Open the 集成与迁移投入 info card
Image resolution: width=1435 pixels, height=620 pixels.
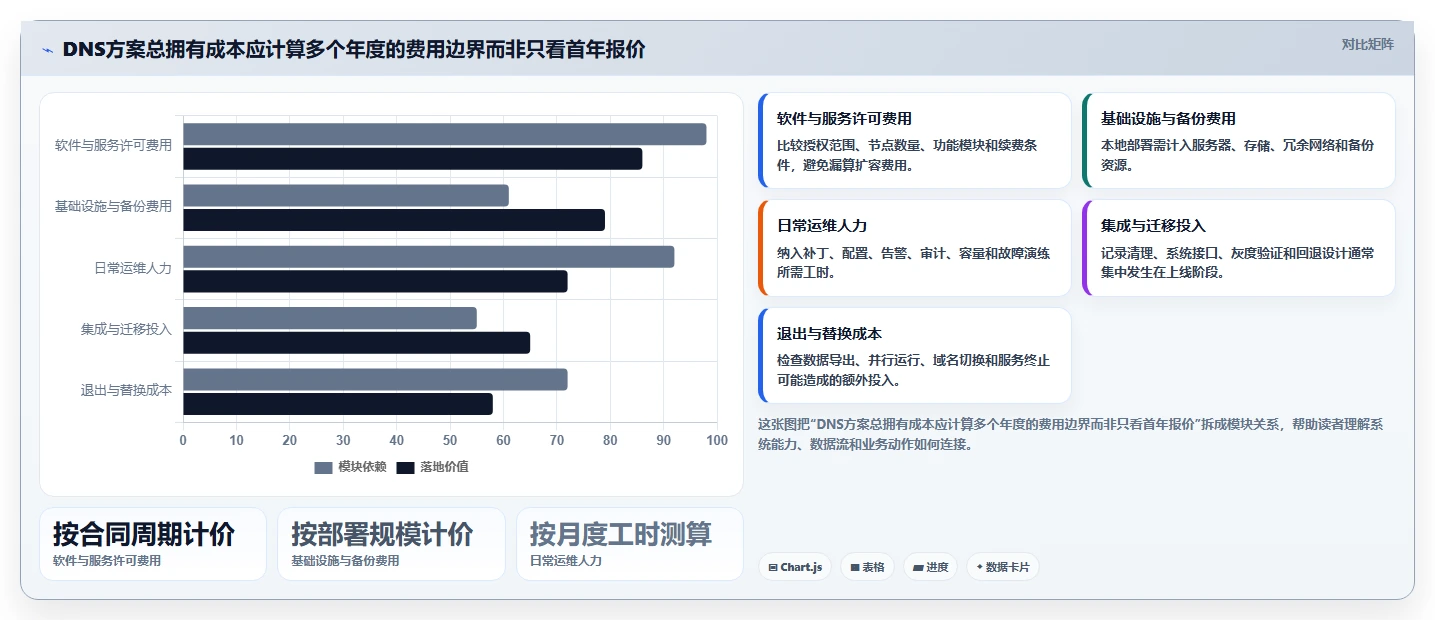[x=1238, y=248]
